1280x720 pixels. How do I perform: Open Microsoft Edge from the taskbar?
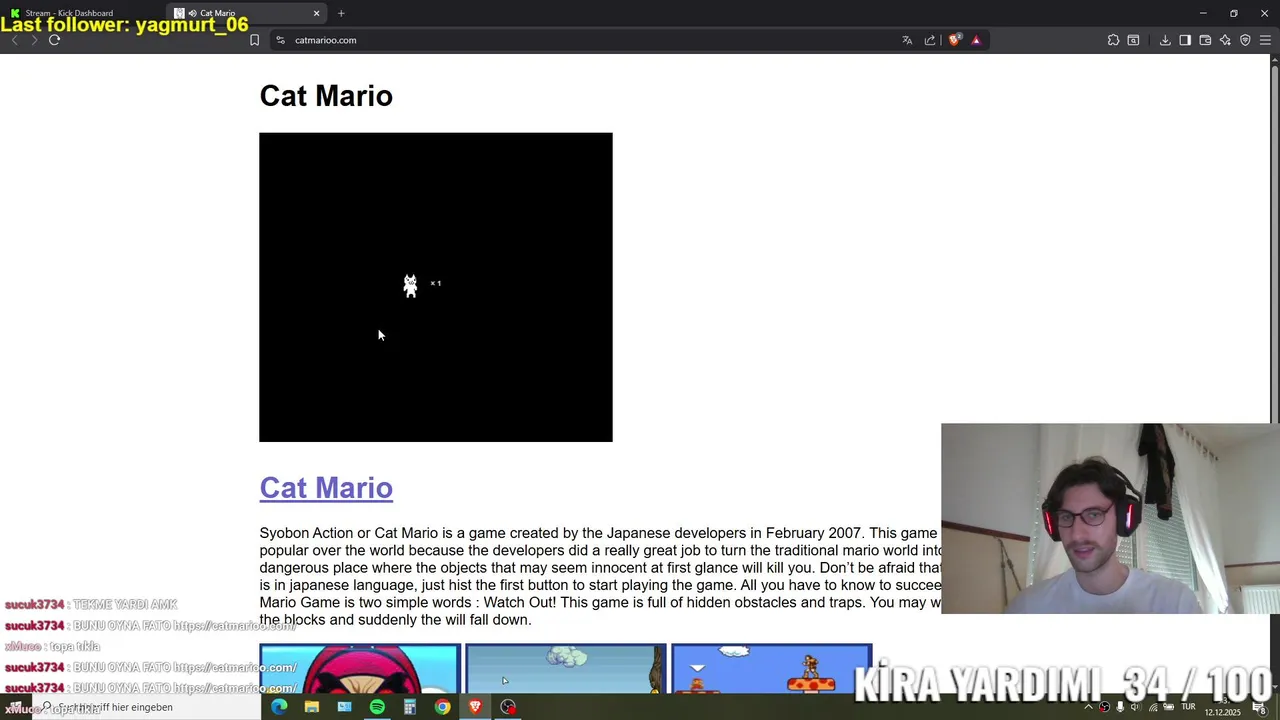(x=279, y=707)
